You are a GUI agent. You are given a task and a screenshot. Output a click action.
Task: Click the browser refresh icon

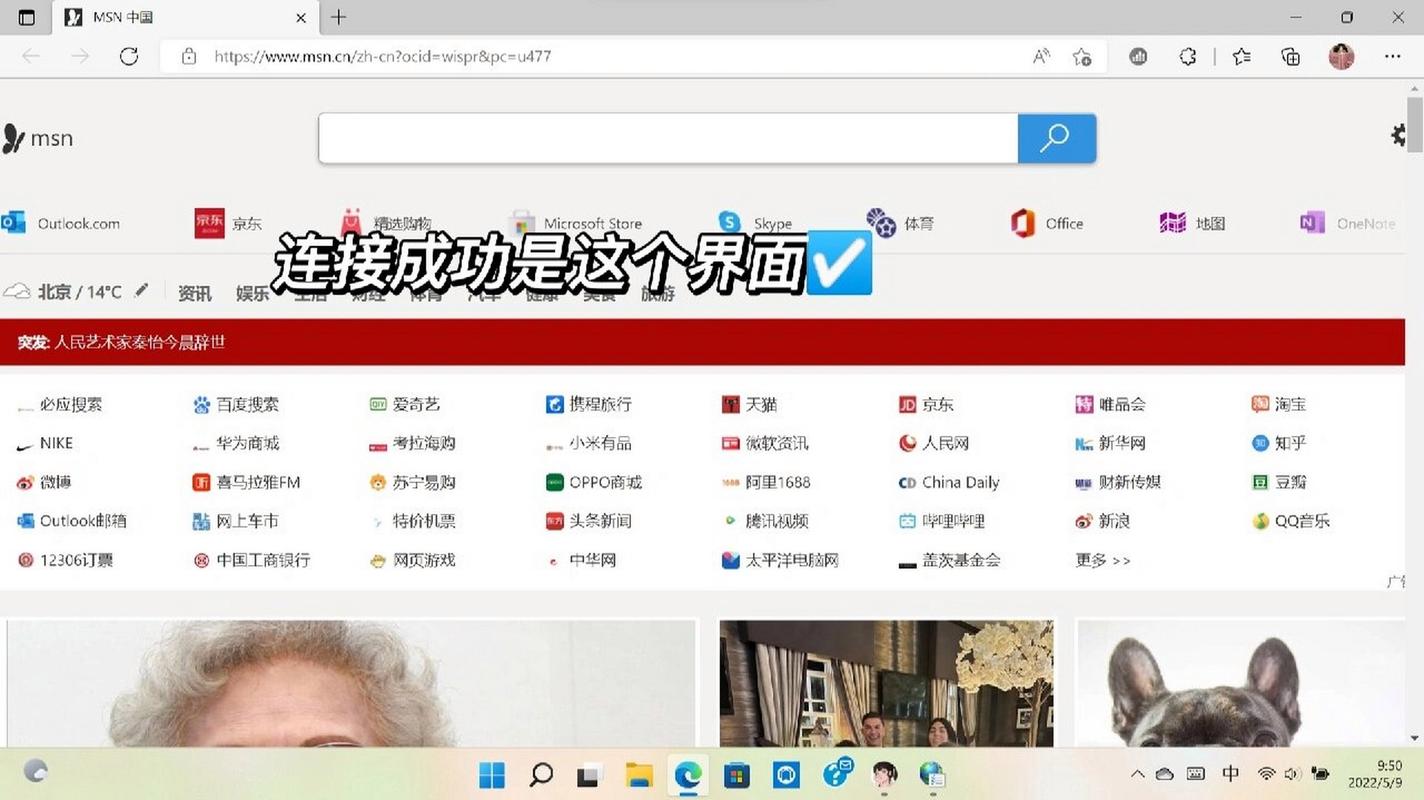129,56
